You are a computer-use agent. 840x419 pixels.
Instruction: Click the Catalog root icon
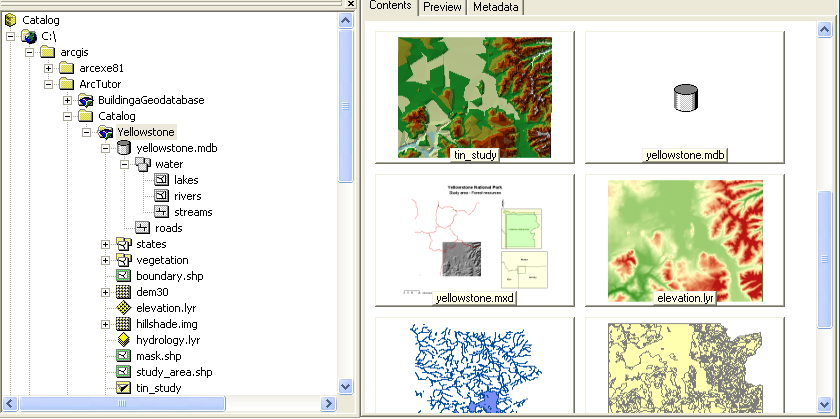(10, 20)
